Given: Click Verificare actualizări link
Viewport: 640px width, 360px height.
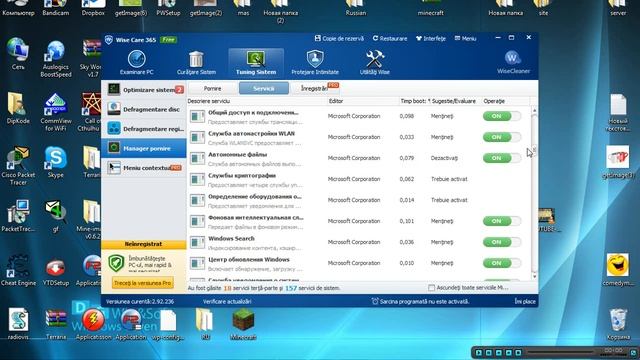Looking at the screenshot, I should click(227, 301).
